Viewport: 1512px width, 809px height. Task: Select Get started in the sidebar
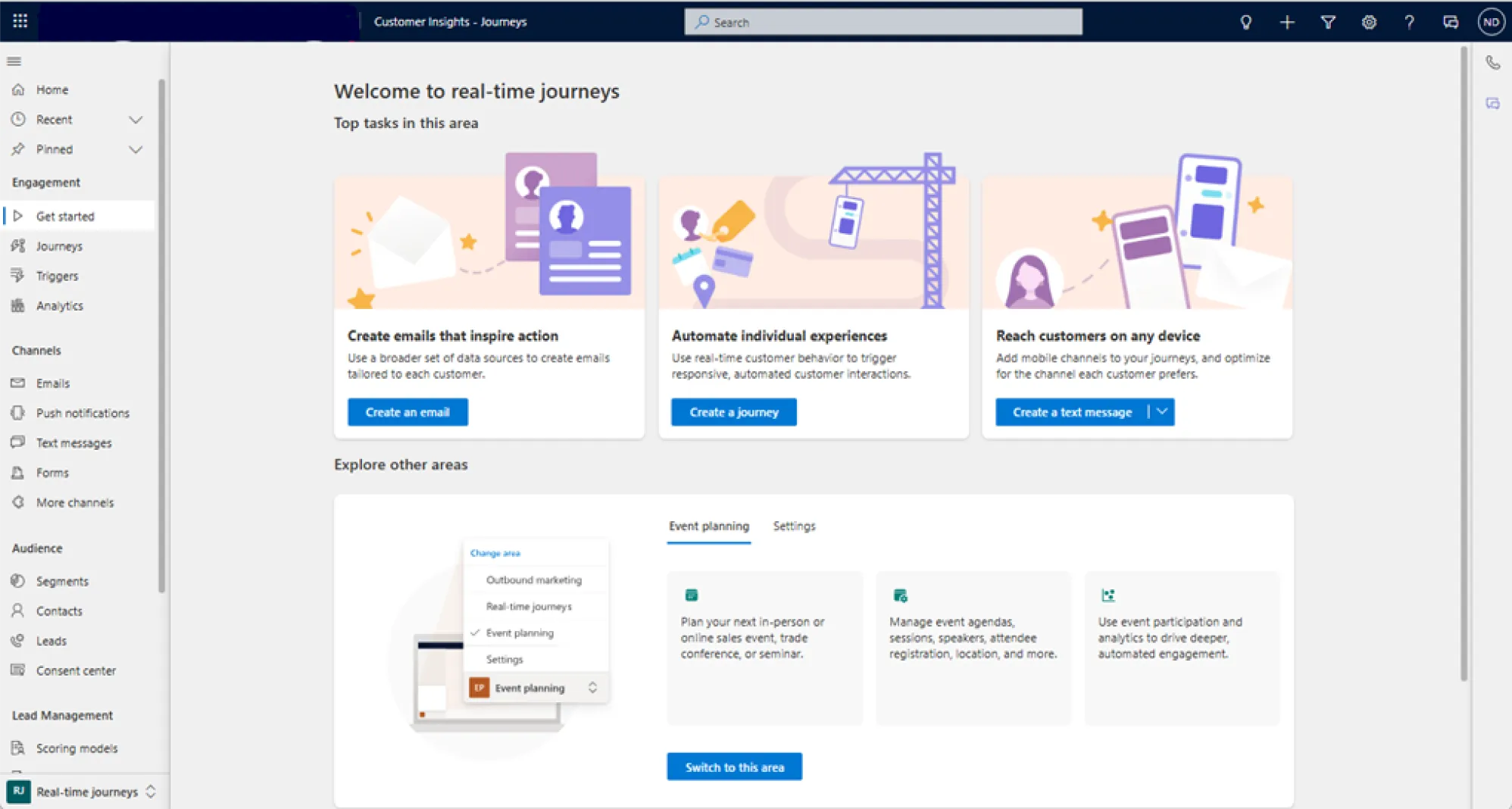[x=78, y=216]
